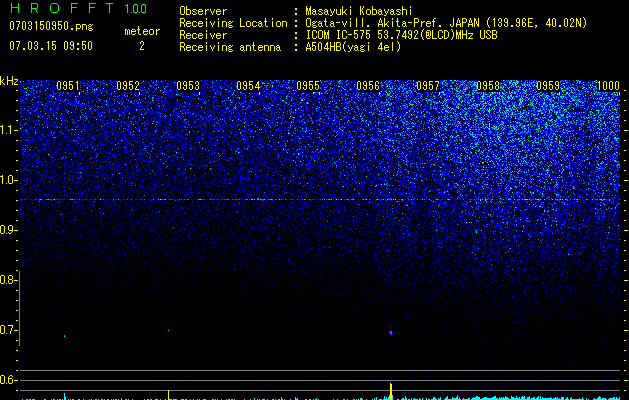This screenshot has height=400, width=629.
Task: Select the observer name Masayuki Kobayashi
Action: [359, 12]
